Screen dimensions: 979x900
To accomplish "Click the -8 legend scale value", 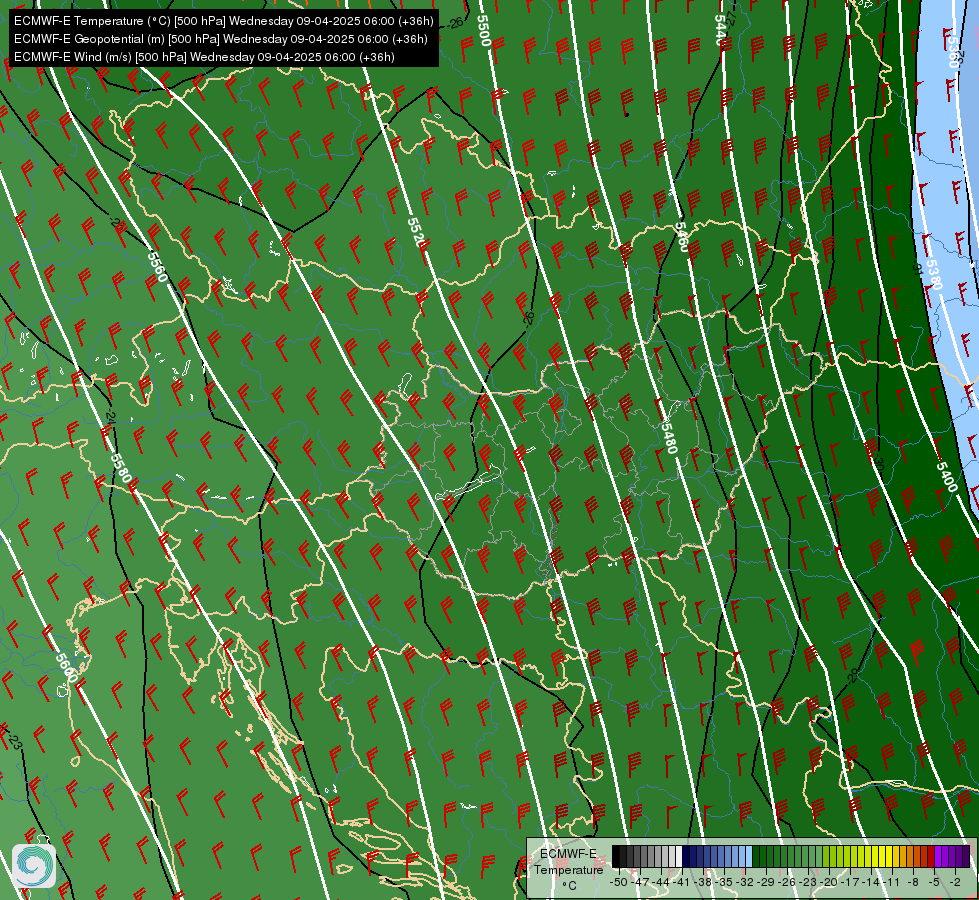I will click(x=913, y=882).
